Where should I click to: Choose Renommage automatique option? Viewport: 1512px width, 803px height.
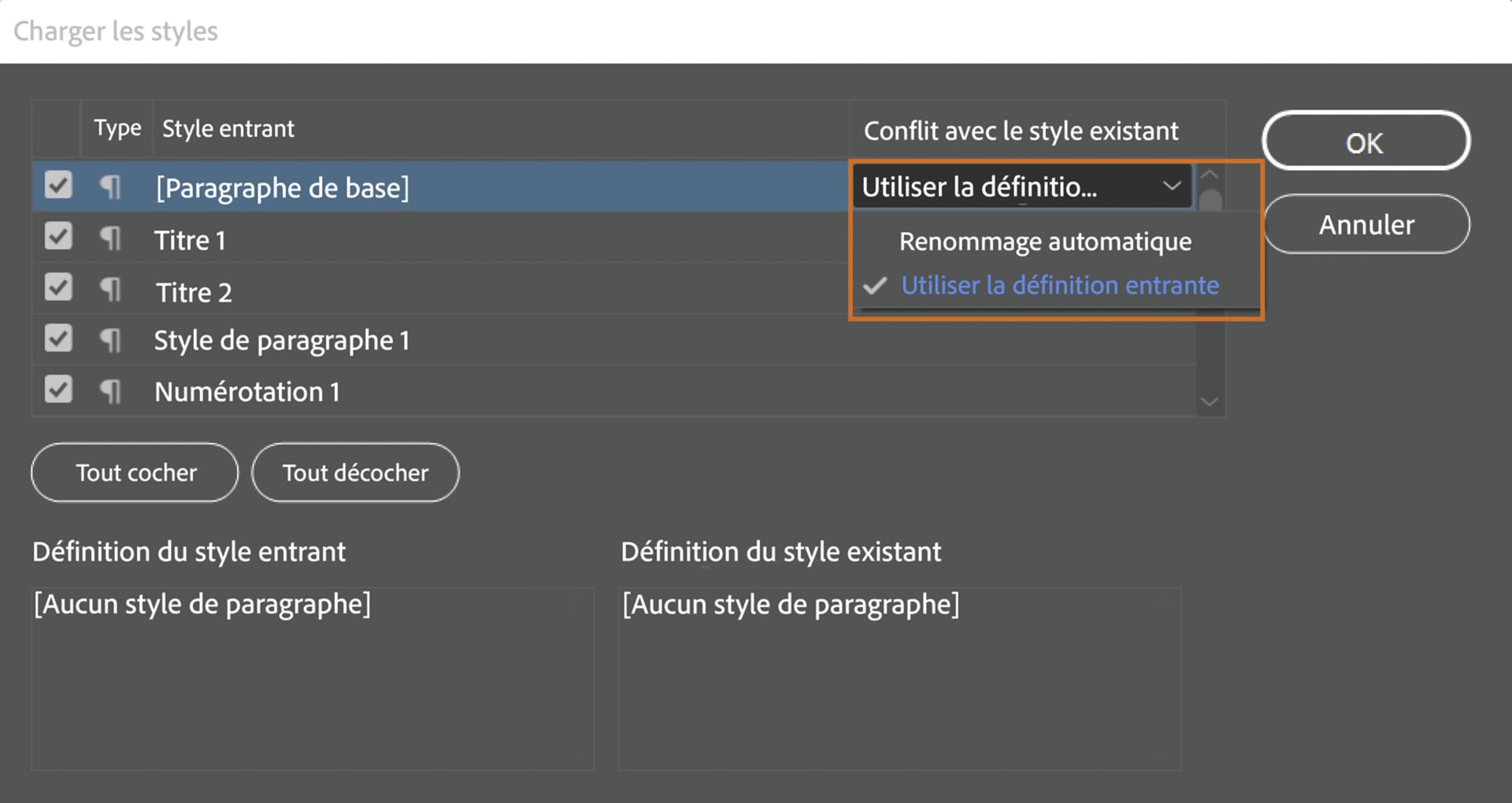point(1045,242)
